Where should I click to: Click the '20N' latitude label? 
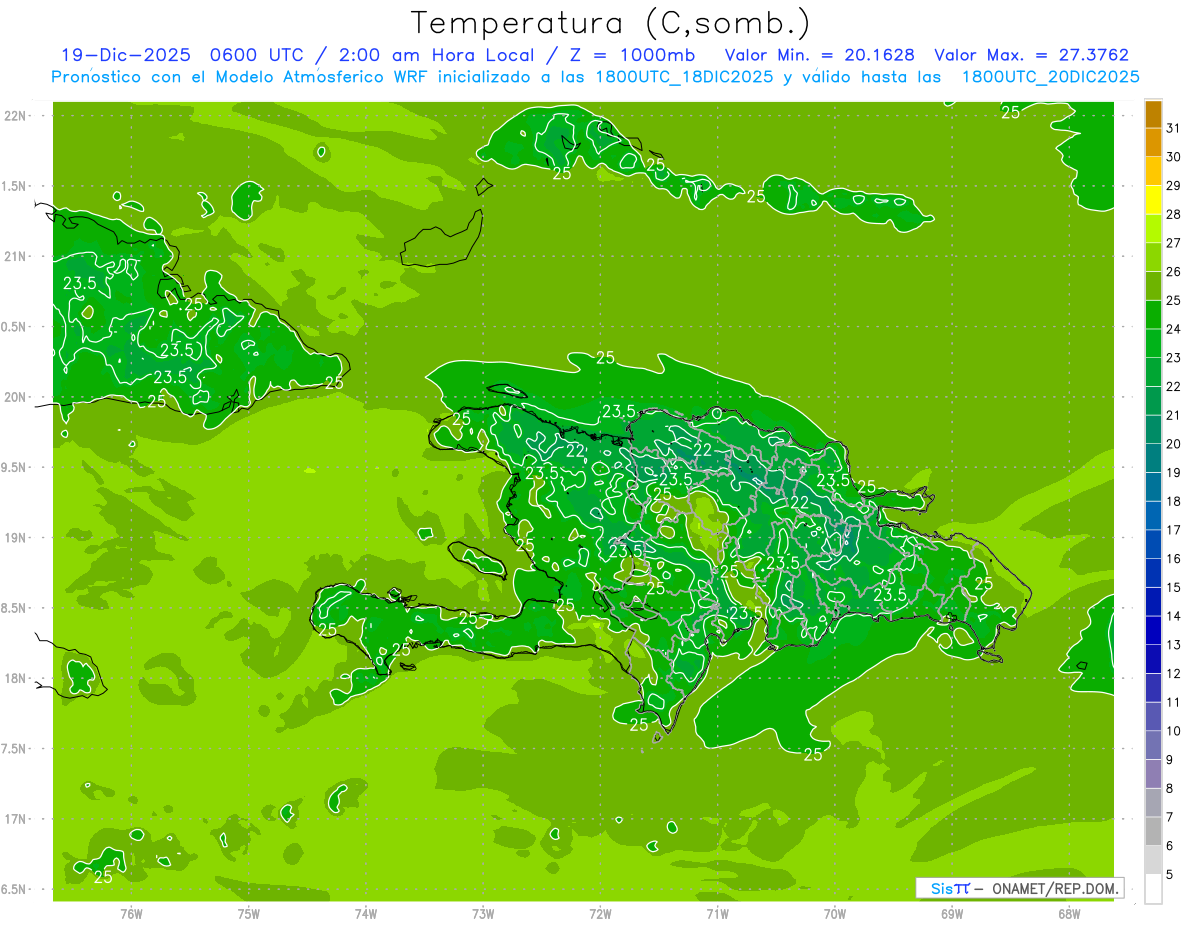pyautogui.click(x=16, y=397)
